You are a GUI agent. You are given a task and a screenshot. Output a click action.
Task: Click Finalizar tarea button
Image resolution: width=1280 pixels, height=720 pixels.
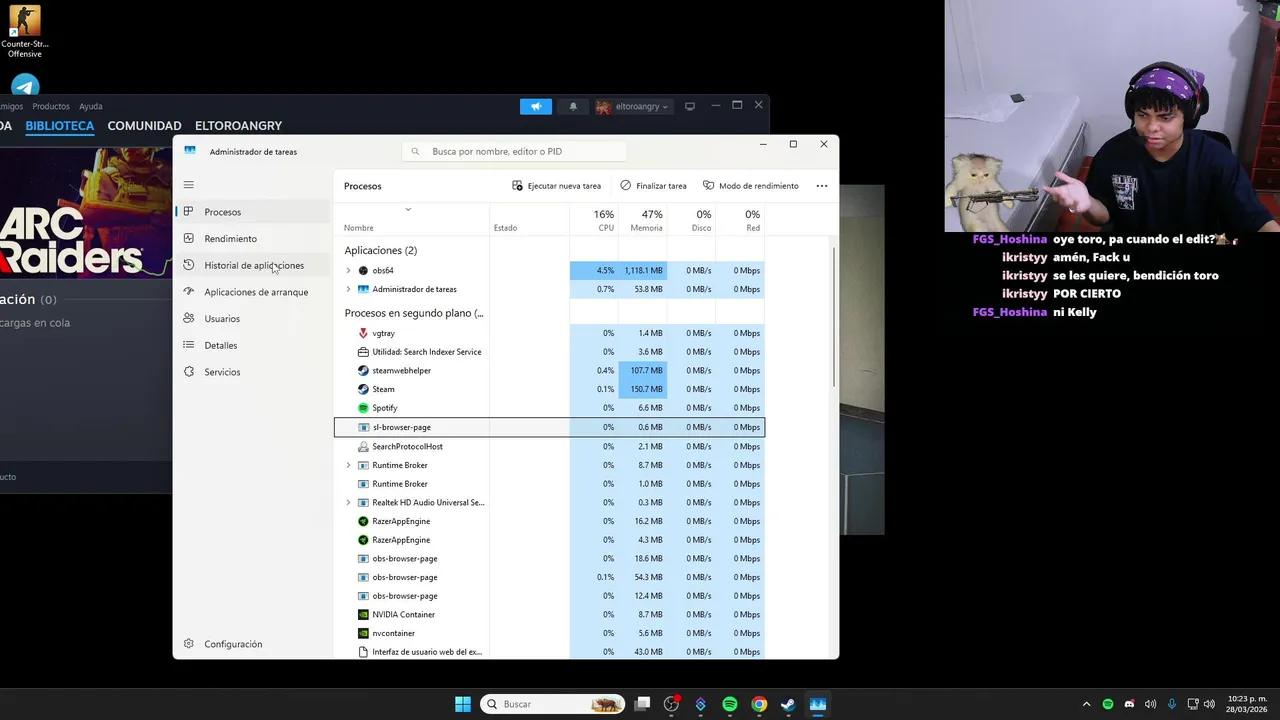(653, 186)
